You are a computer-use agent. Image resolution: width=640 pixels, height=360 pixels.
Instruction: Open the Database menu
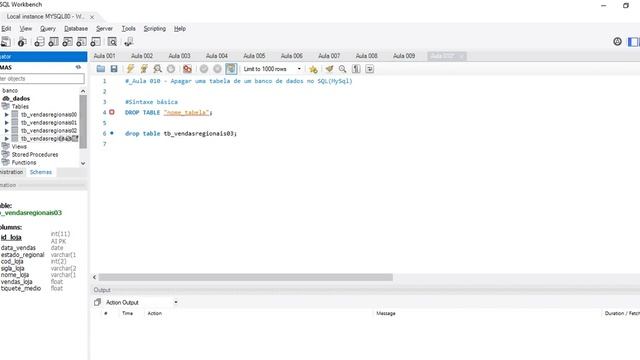click(x=76, y=29)
